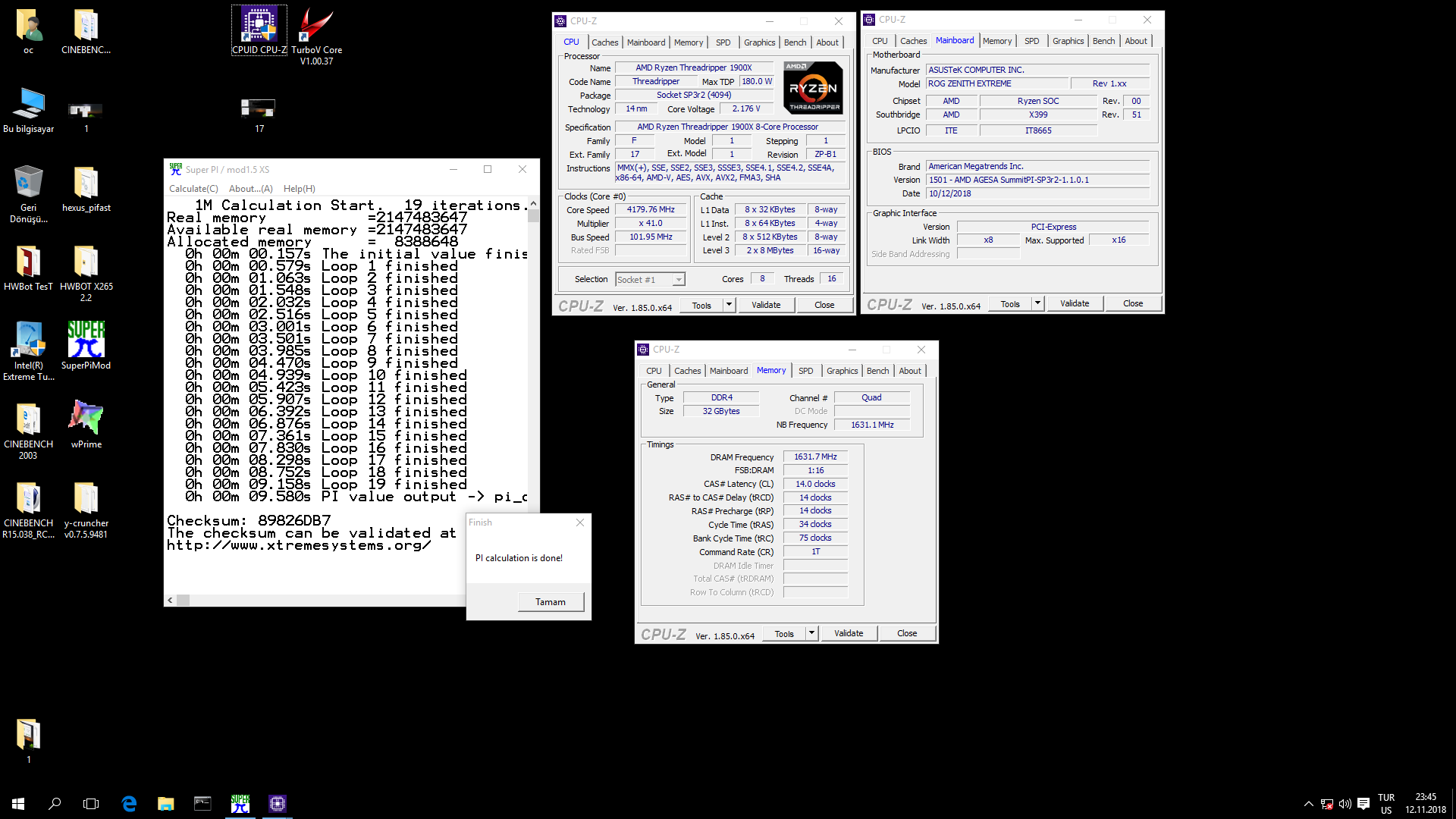This screenshot has width=1456, height=819.
Task: Click Tools button in Memory window
Action: pyautogui.click(x=784, y=634)
